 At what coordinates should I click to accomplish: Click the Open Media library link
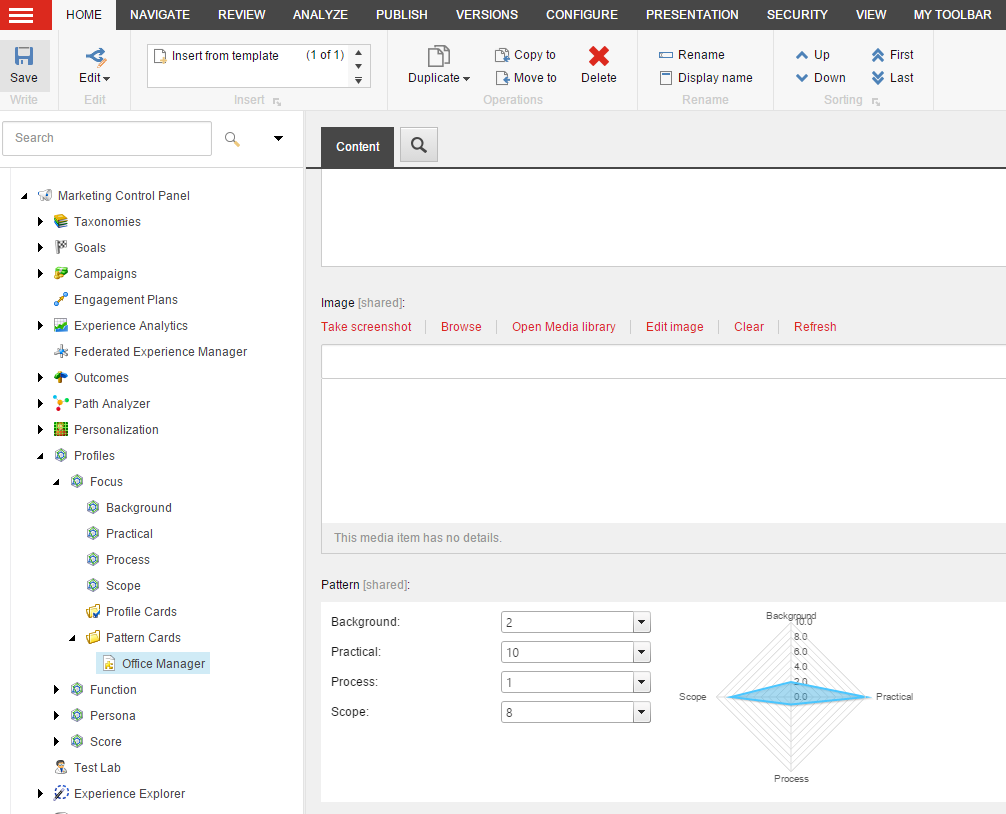[563, 326]
